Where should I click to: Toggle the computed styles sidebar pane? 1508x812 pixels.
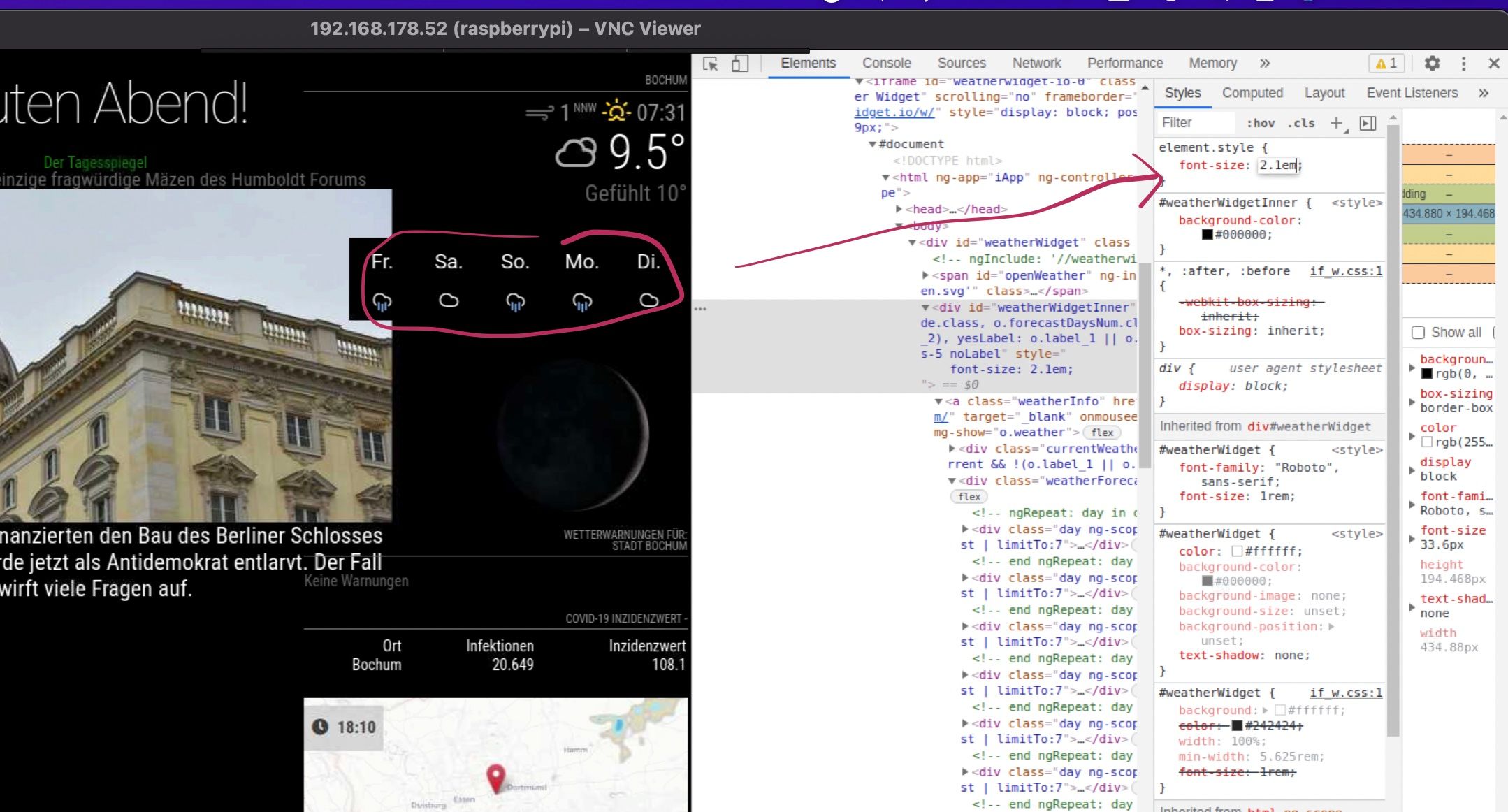[x=1368, y=124]
